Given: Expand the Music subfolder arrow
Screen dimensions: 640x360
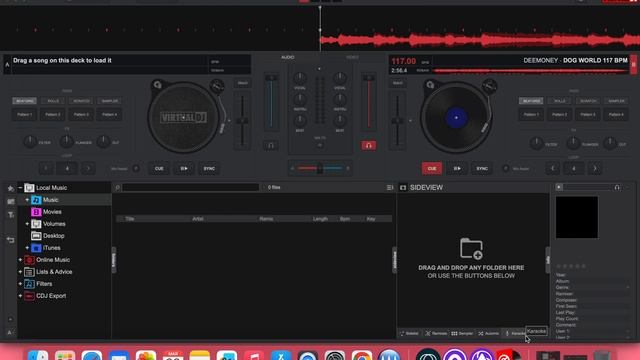Looking at the screenshot, I should tap(27, 200).
